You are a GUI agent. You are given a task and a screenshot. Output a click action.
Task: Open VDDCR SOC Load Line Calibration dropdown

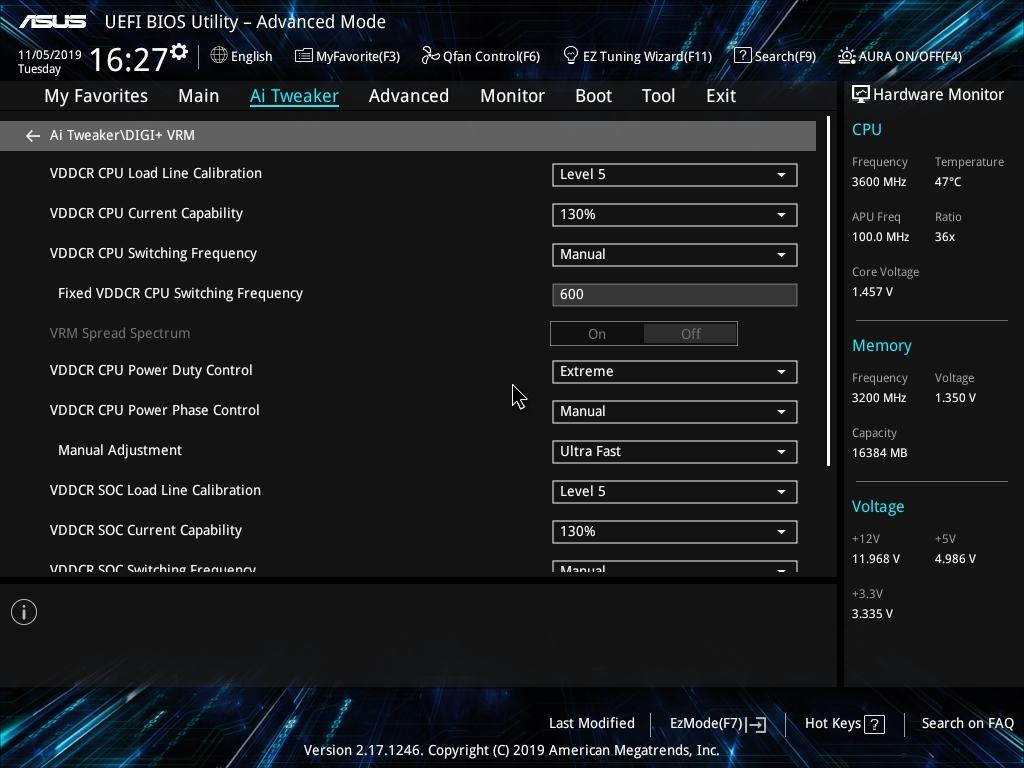click(675, 492)
